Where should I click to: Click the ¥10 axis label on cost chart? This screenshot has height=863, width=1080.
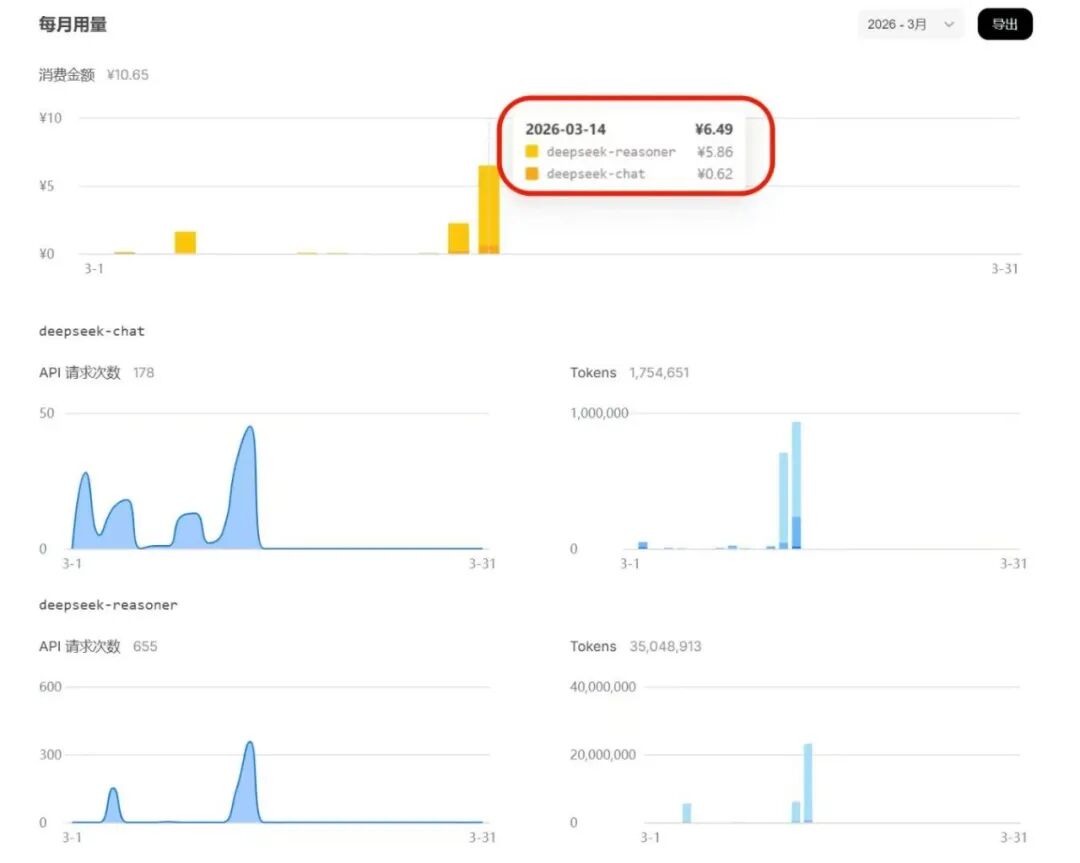click(50, 118)
